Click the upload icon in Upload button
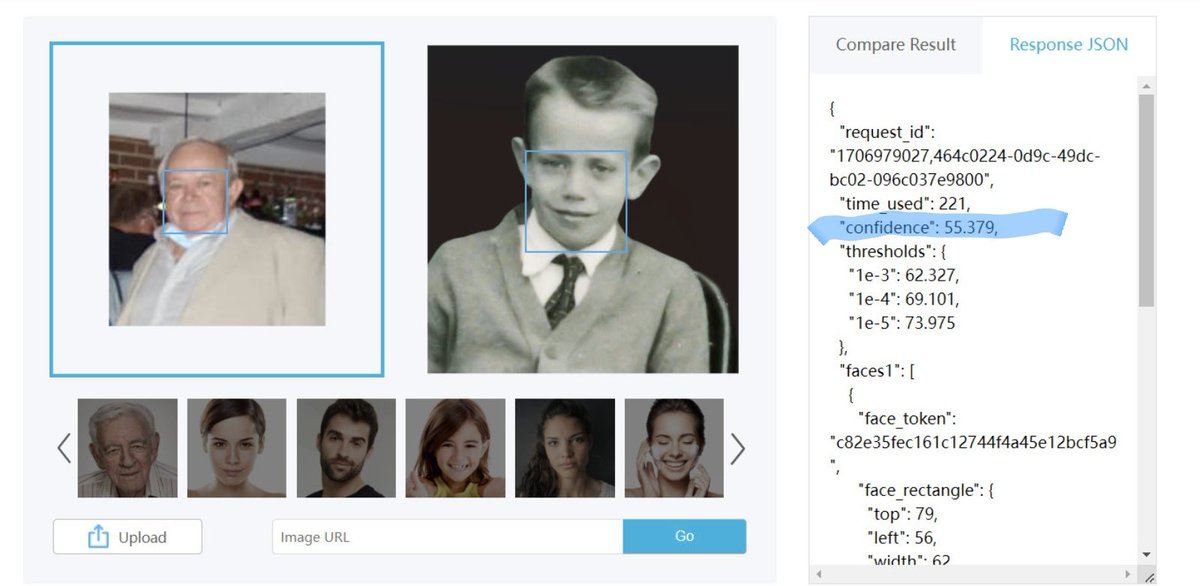1200x586 pixels. (98, 537)
